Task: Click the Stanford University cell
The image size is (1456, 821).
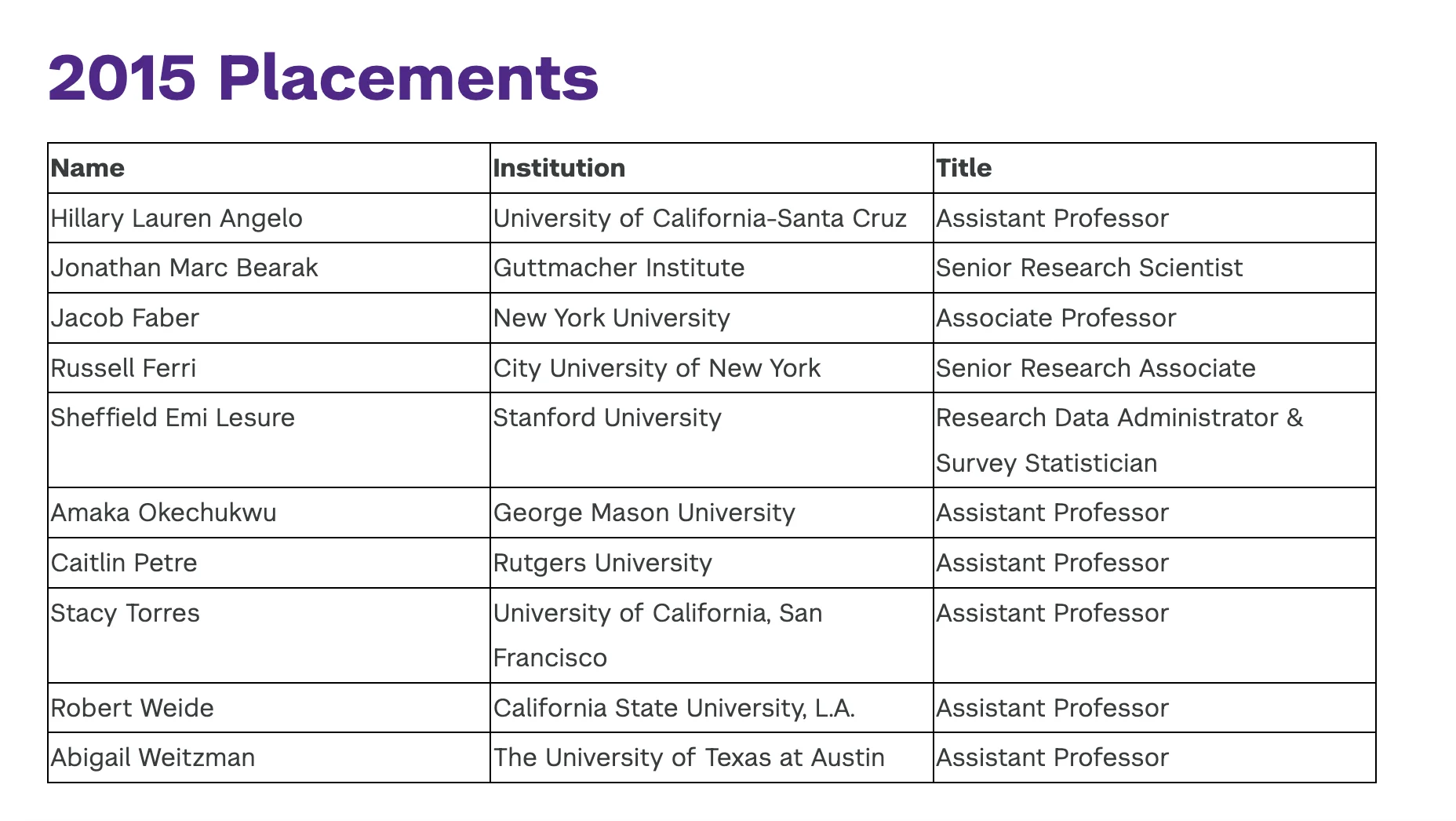Action: (x=607, y=418)
